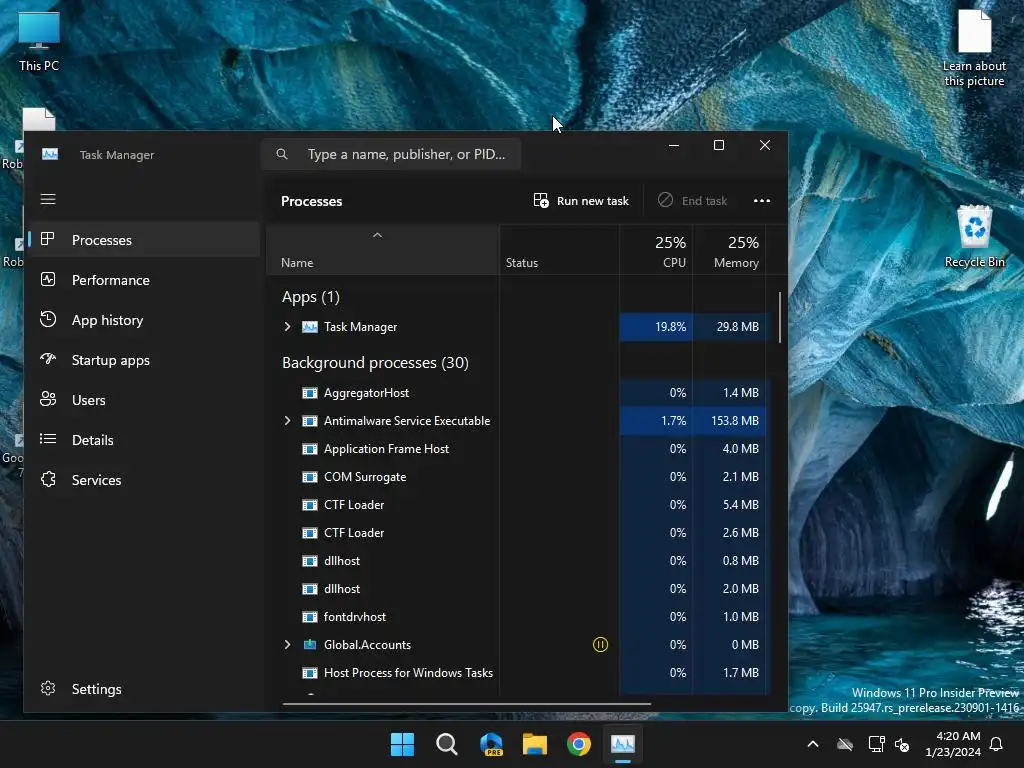Click the network tray icon
Image resolution: width=1024 pixels, height=768 pixels.
coord(876,744)
